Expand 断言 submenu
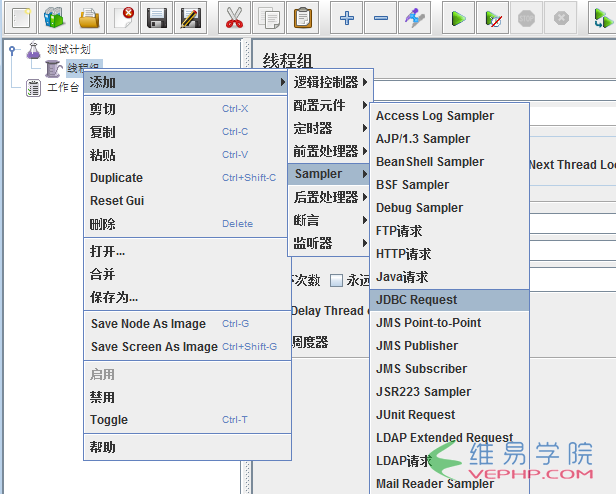Viewport: 616px width, 494px height. click(x=329, y=220)
